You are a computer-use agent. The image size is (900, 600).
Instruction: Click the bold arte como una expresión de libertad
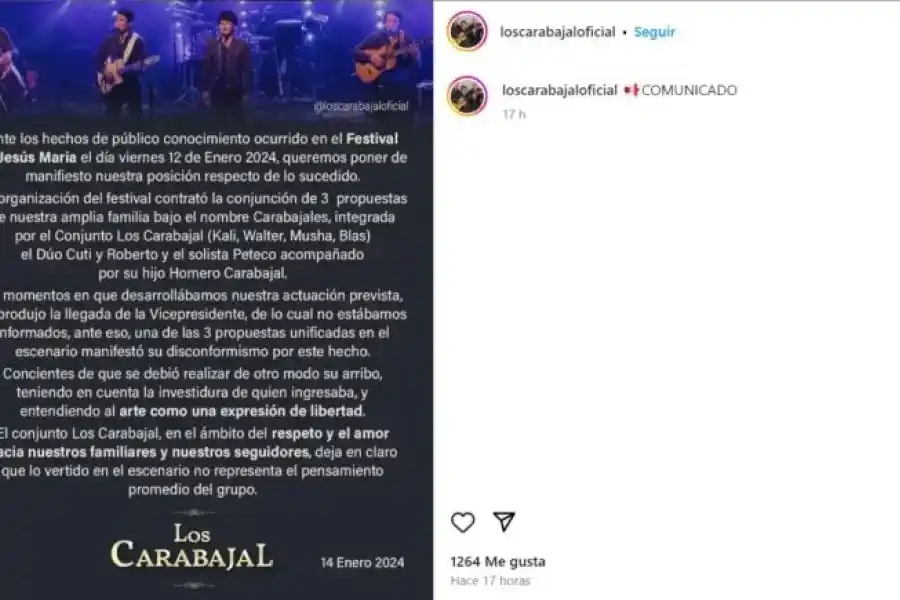click(242, 411)
